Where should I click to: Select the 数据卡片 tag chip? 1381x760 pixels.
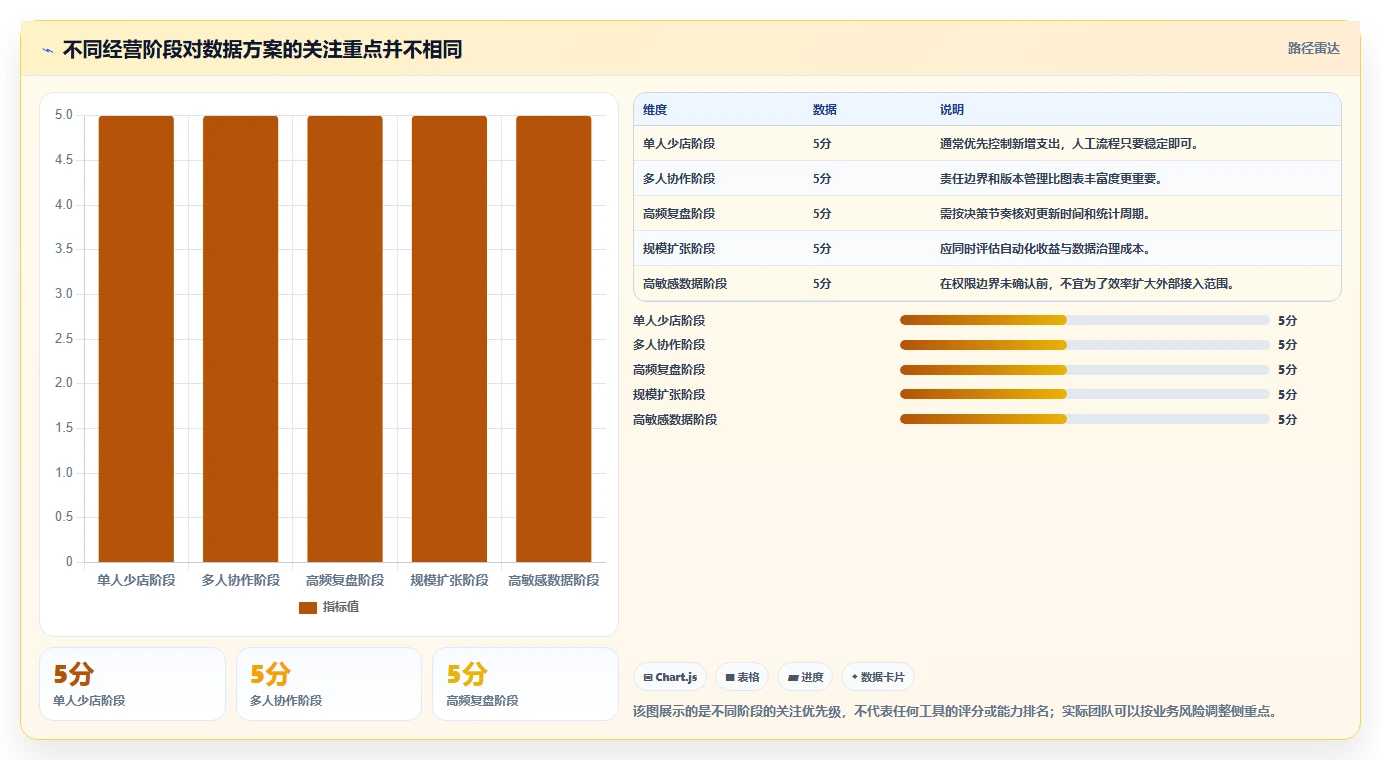pos(878,677)
